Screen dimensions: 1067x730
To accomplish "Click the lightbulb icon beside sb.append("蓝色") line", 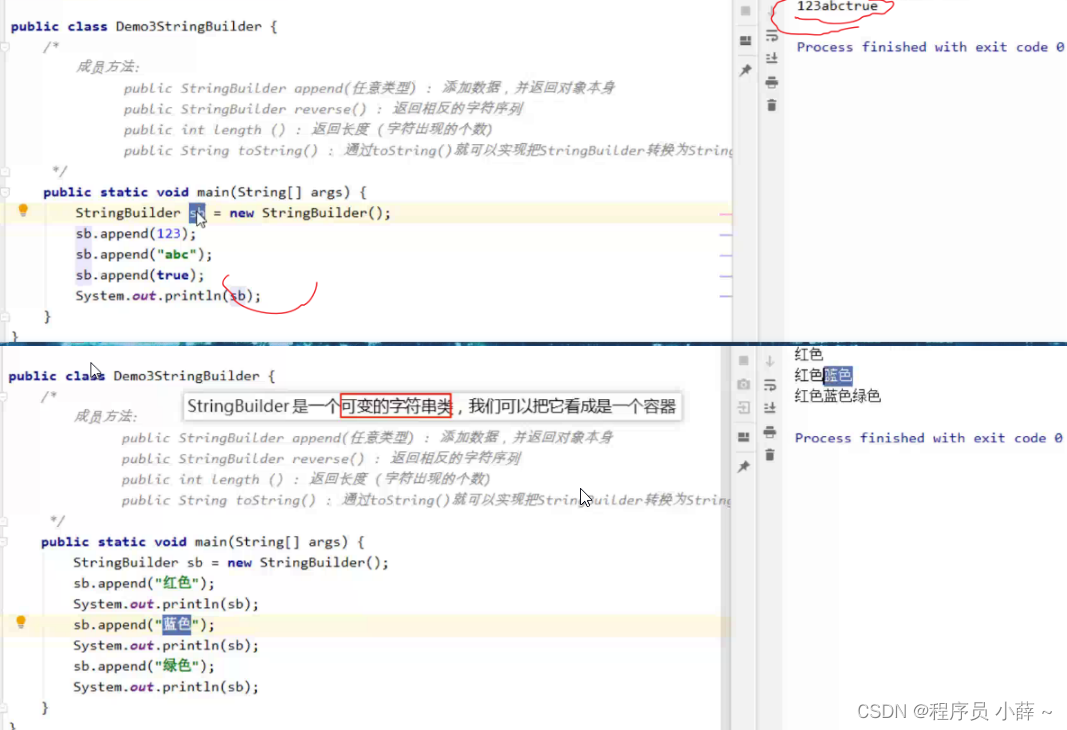I will click(21, 624).
